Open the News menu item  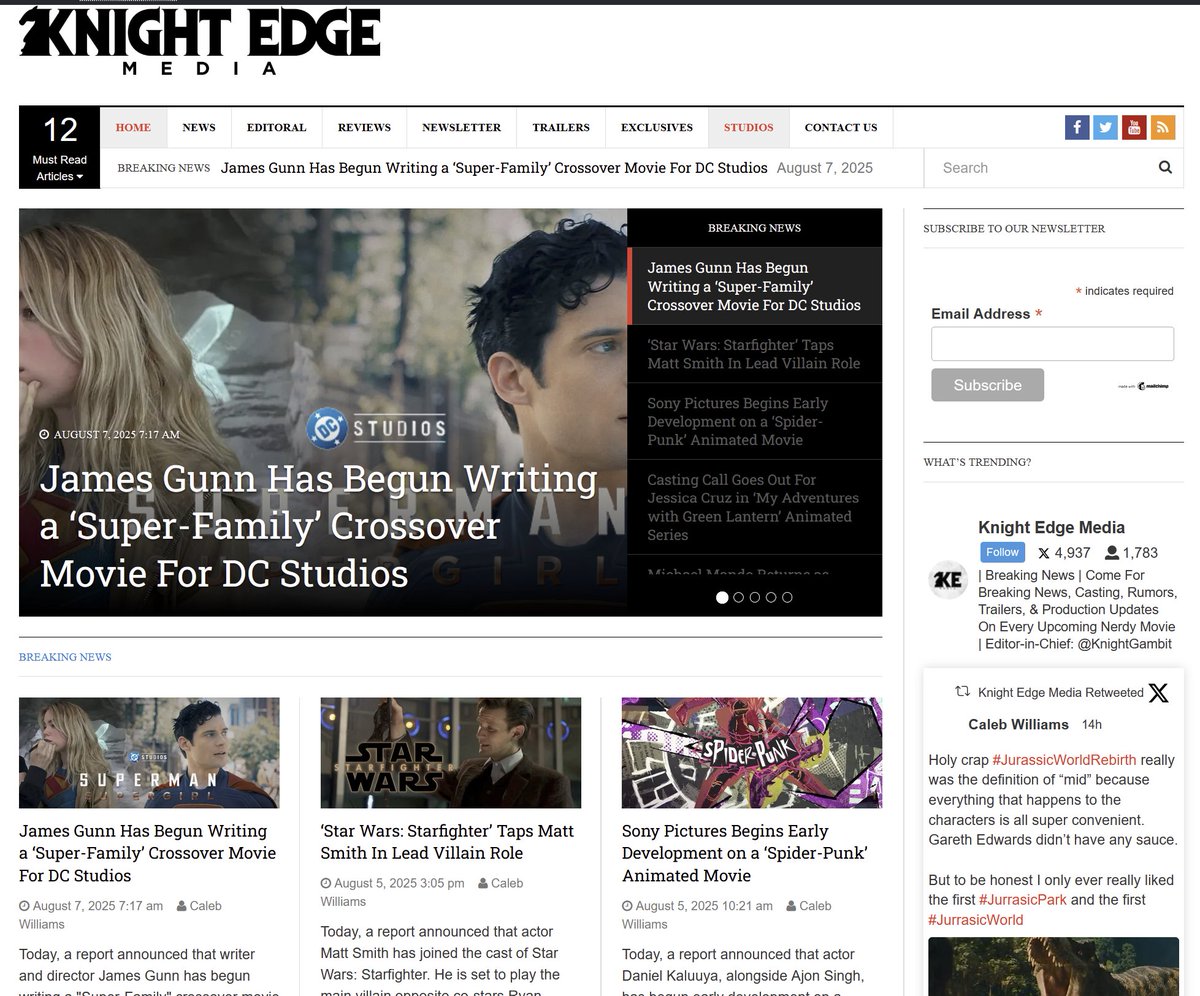click(x=199, y=127)
